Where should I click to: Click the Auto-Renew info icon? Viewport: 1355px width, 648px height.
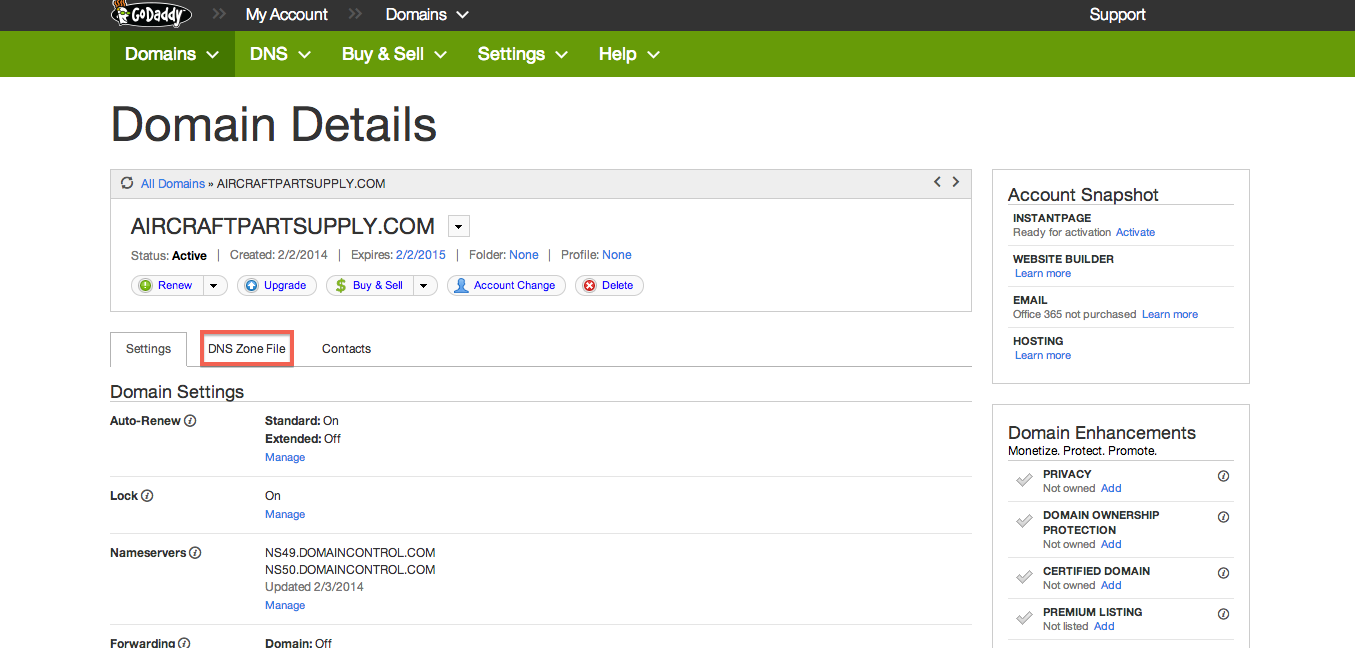tap(190, 421)
